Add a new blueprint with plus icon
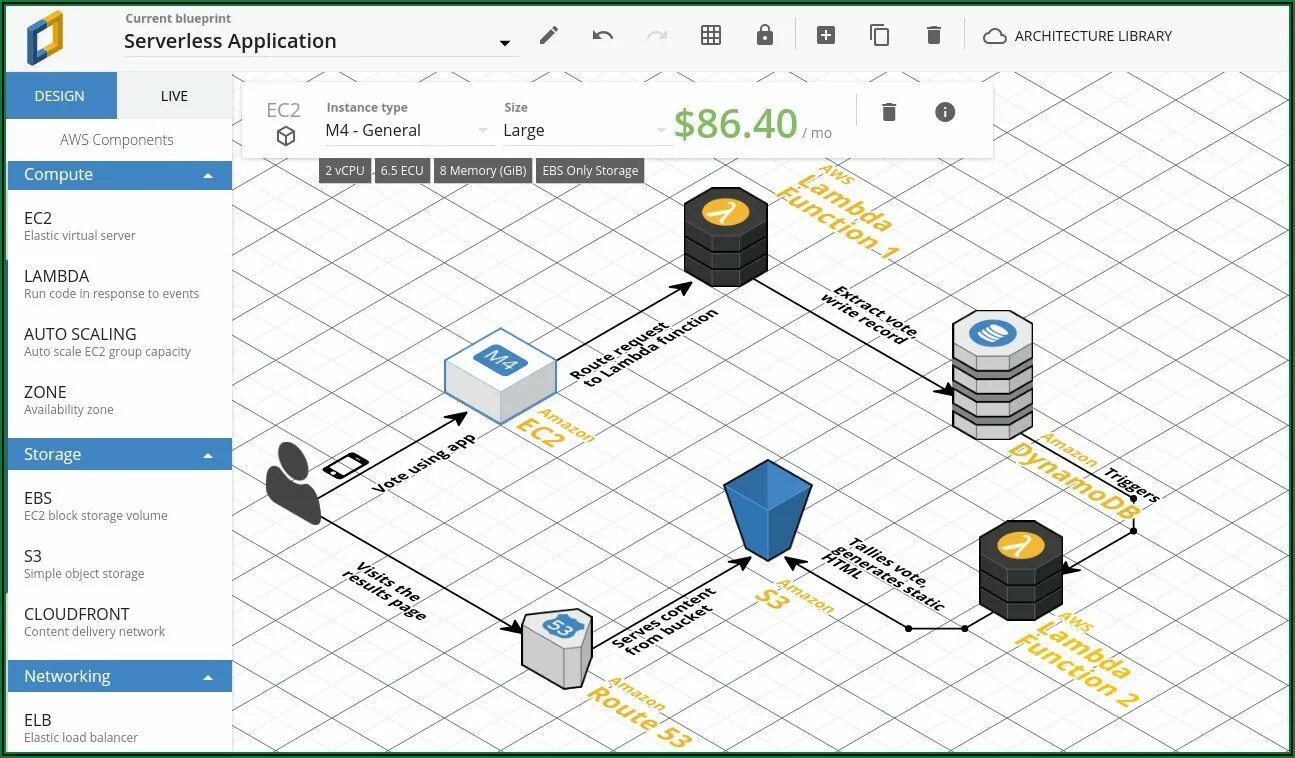Viewport: 1295px width, 758px height. (x=826, y=35)
